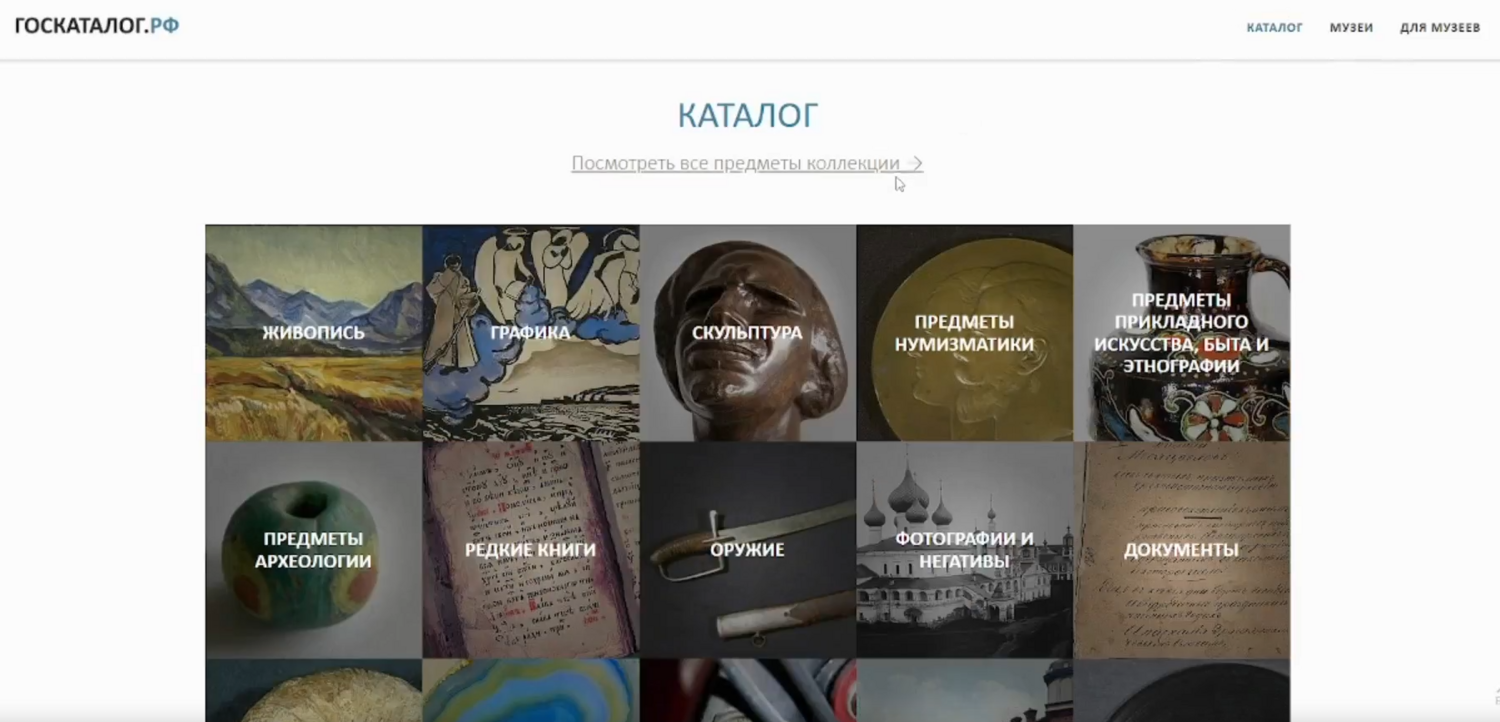Viewport: 1500px width, 722px height.
Task: Go to the ДЛЯ МУЗЕЕВ page
Action: coord(1440,28)
